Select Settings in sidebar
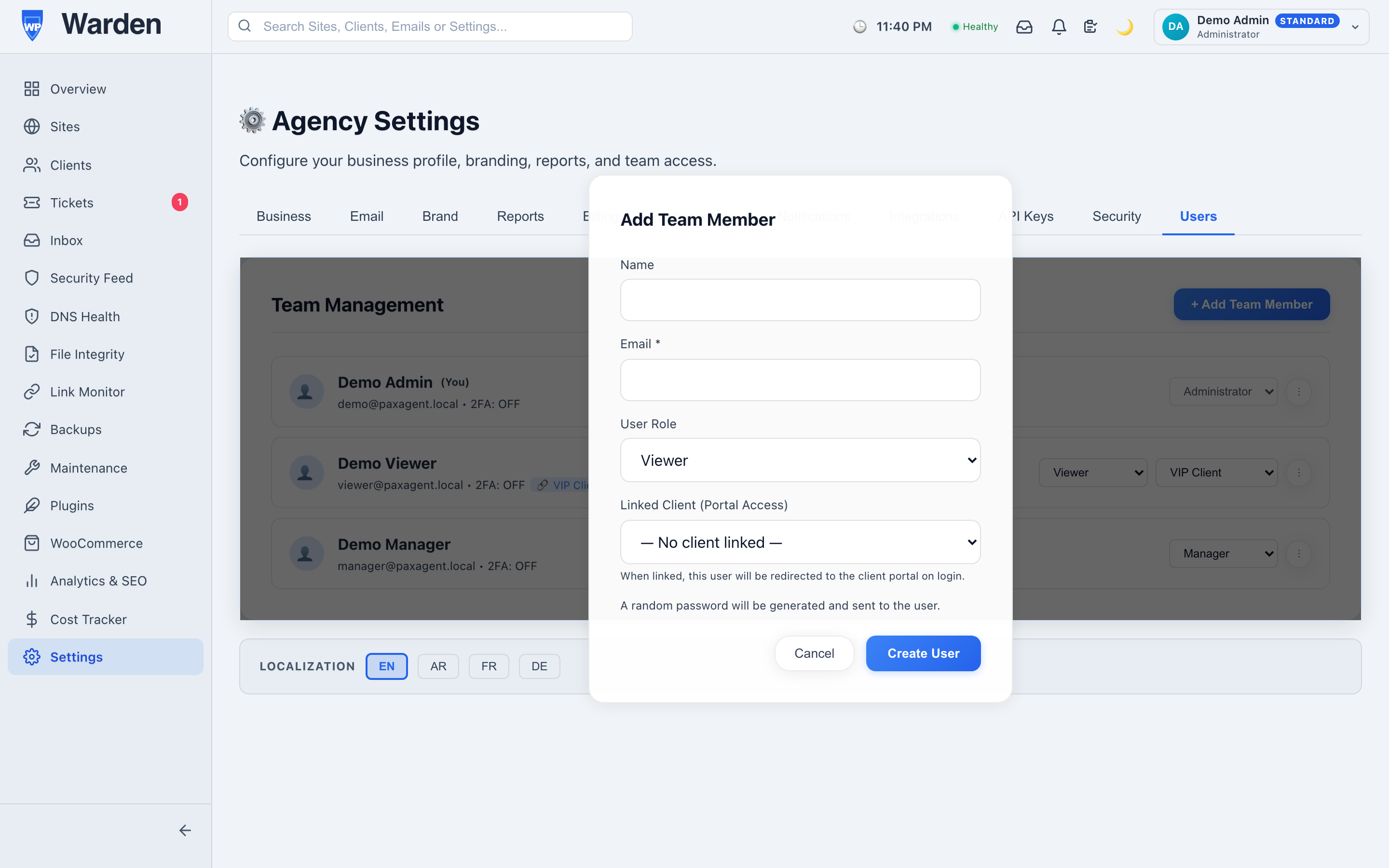Viewport: 1389px width, 868px height. tap(106, 657)
